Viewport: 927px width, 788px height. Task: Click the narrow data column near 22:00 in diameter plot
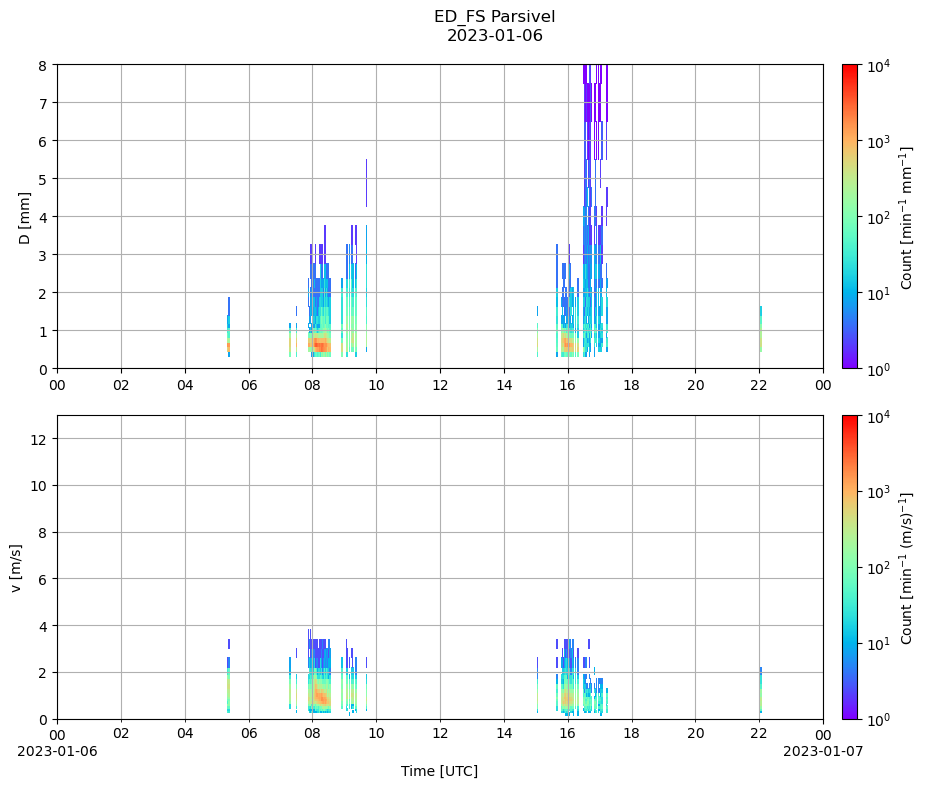coord(761,329)
